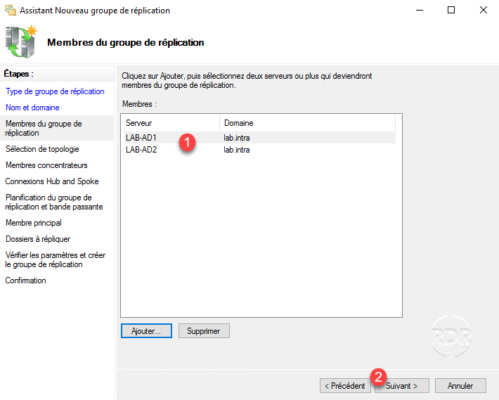
Task: Continue with the Suivant button
Action: (402, 386)
